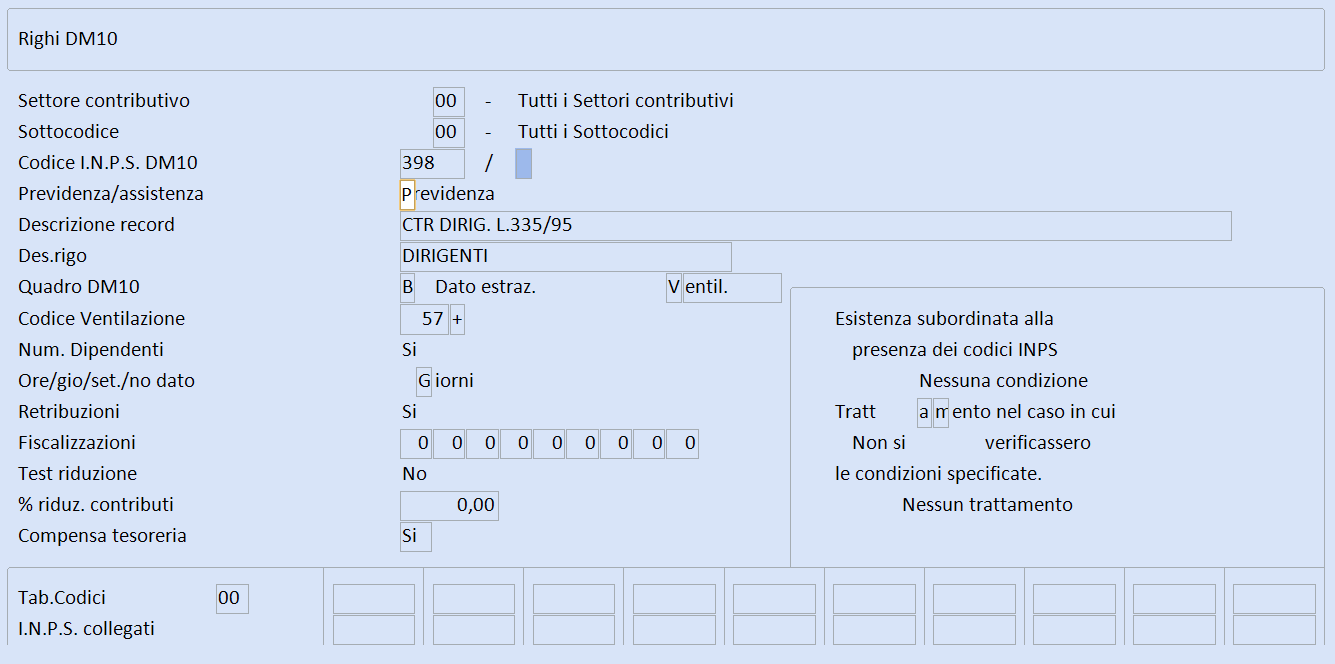Click the text 'Tutti i Sottocodici'
Image resolution: width=1335 pixels, height=664 pixels.
593,132
